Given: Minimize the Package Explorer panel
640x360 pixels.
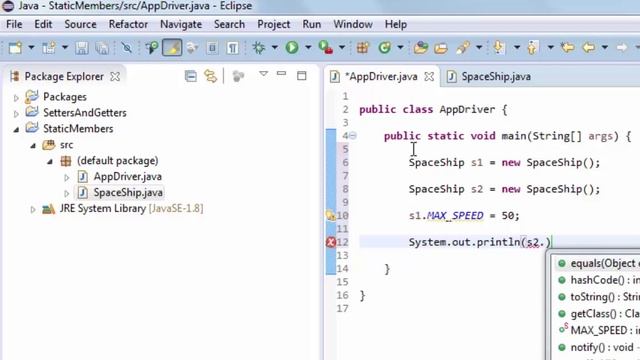Looking at the screenshot, I should [281, 74].
